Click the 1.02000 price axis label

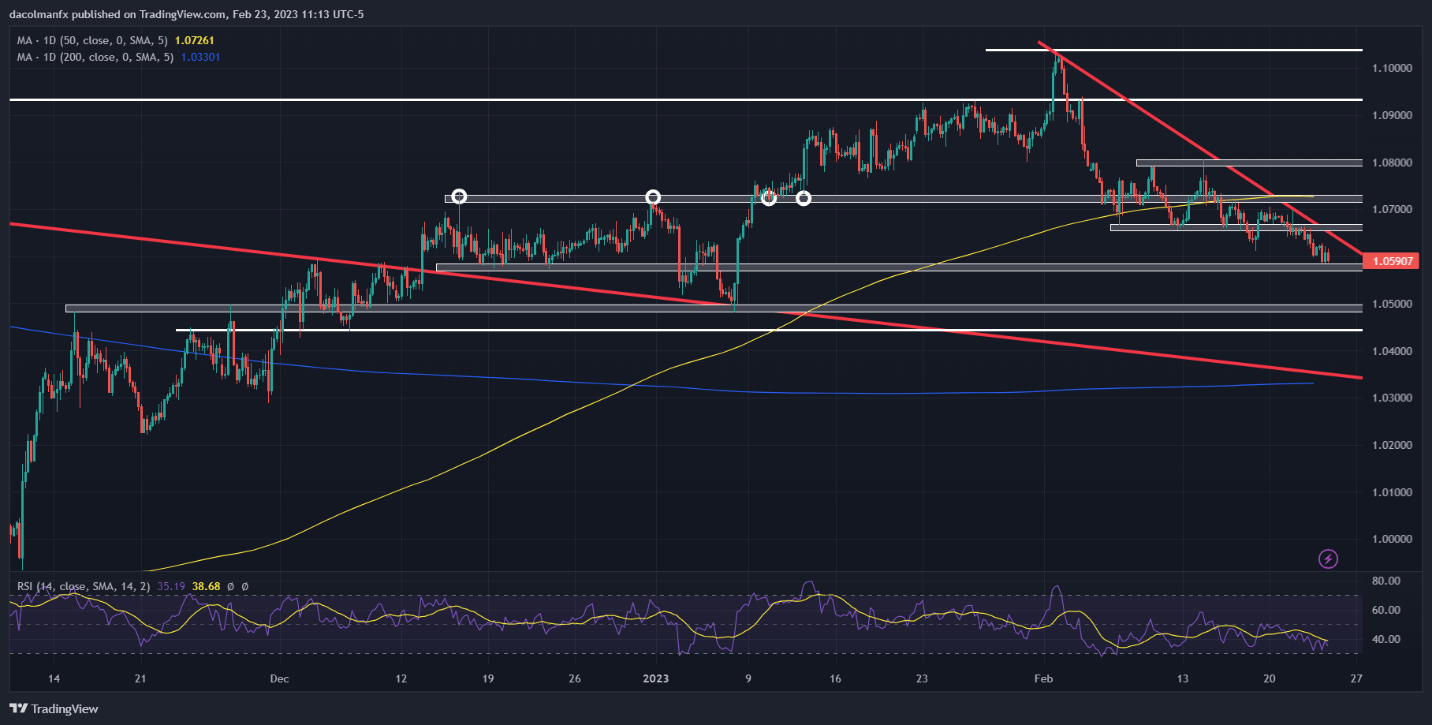point(1393,445)
